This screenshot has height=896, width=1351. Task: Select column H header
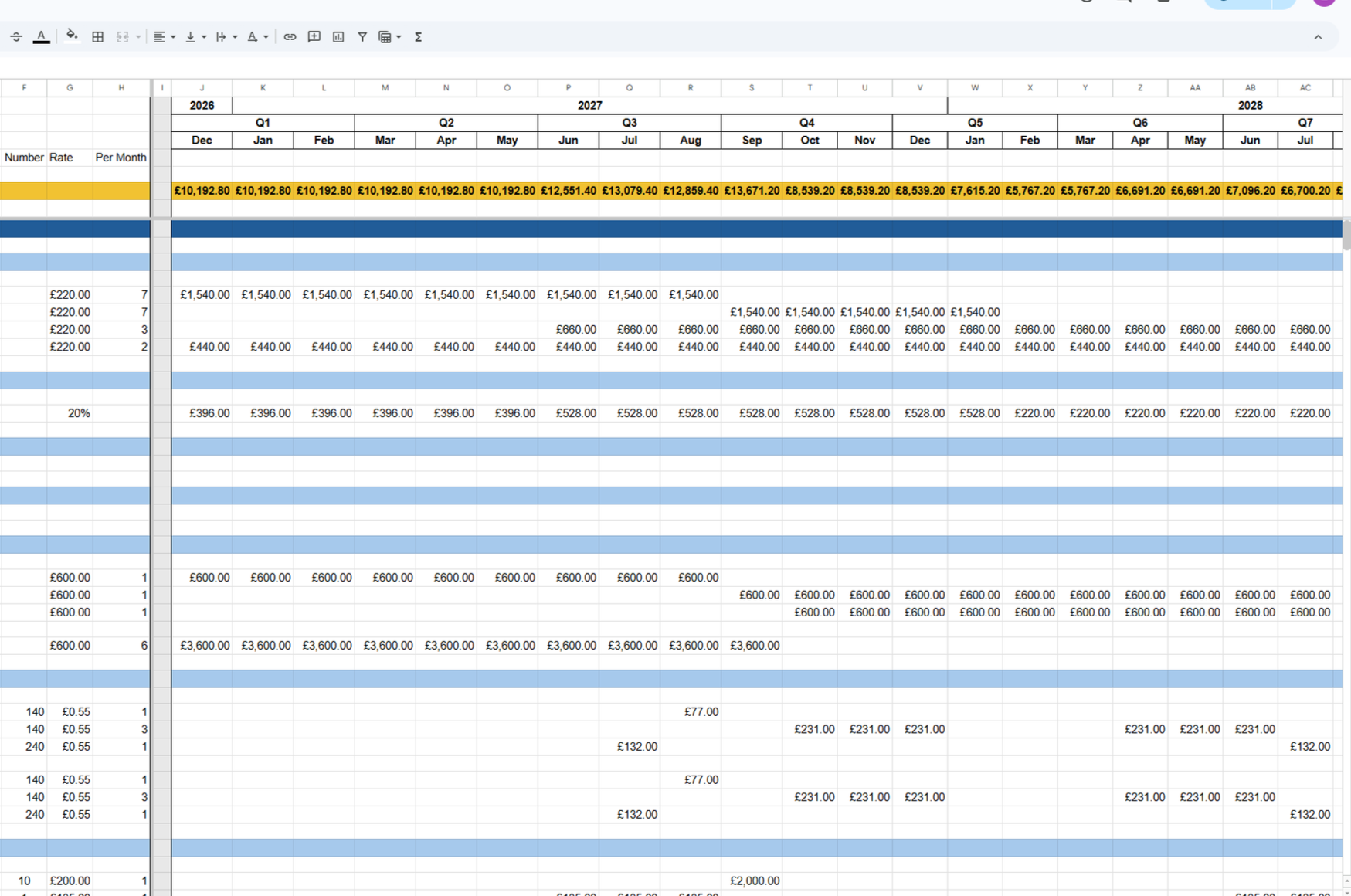point(121,88)
